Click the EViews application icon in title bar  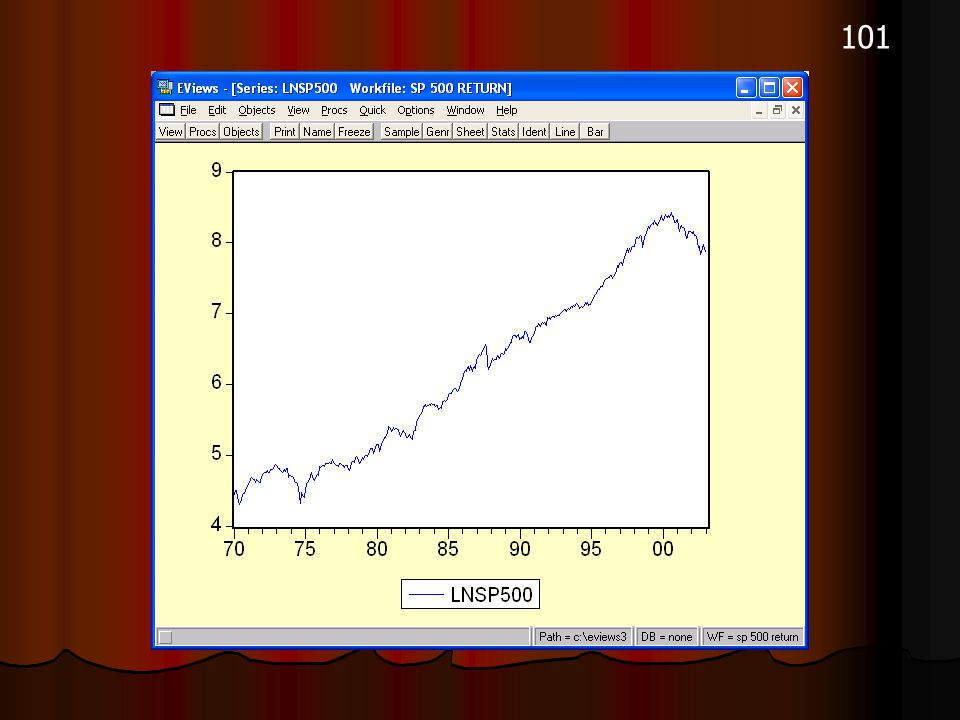point(165,88)
